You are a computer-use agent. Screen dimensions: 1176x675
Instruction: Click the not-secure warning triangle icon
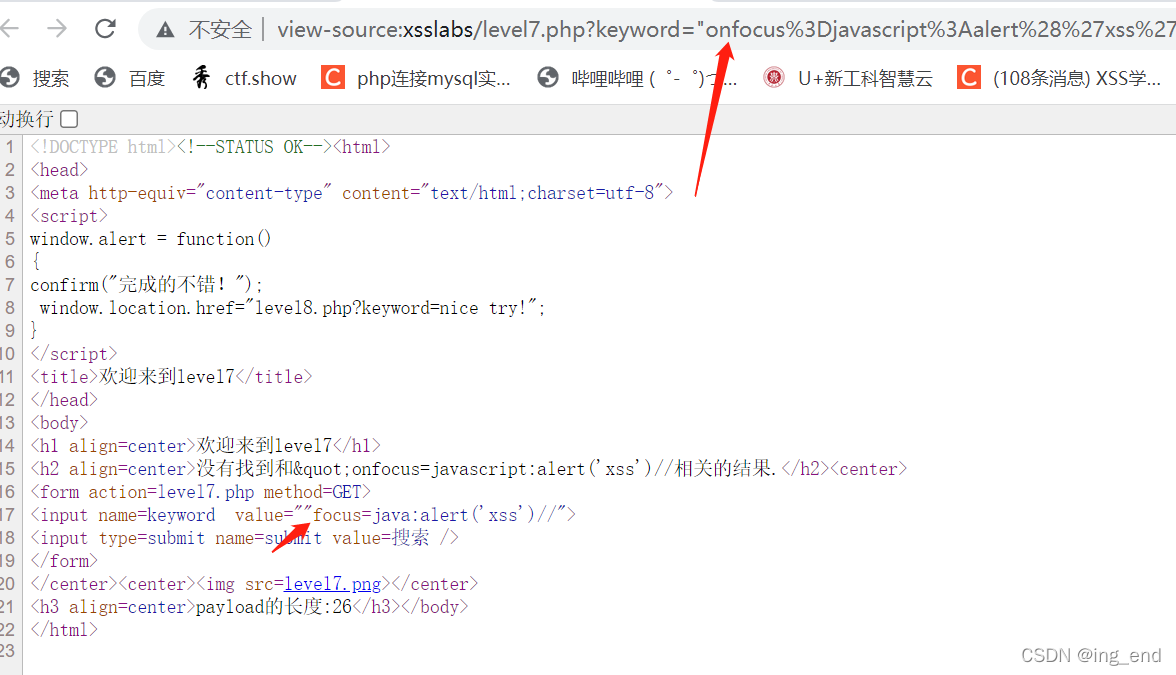click(165, 30)
